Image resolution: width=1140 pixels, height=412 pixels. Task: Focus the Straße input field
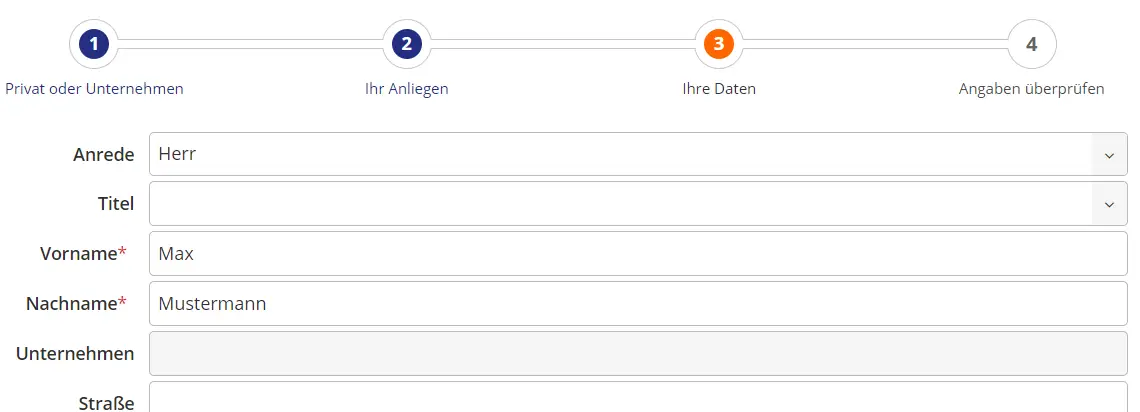(638, 399)
